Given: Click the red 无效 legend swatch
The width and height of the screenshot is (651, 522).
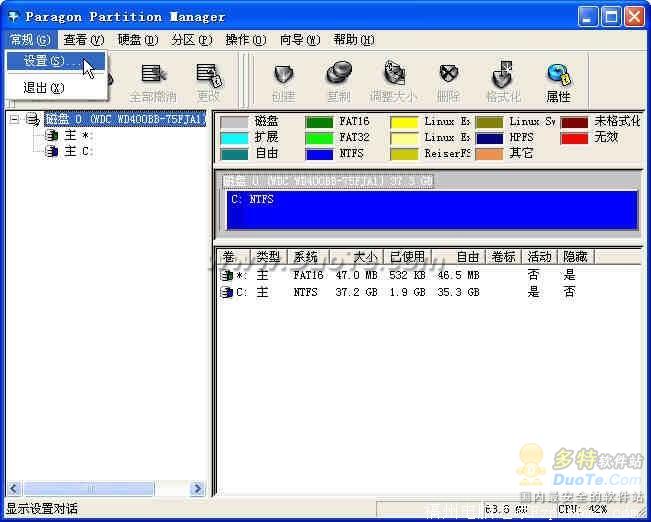Looking at the screenshot, I should point(574,138).
